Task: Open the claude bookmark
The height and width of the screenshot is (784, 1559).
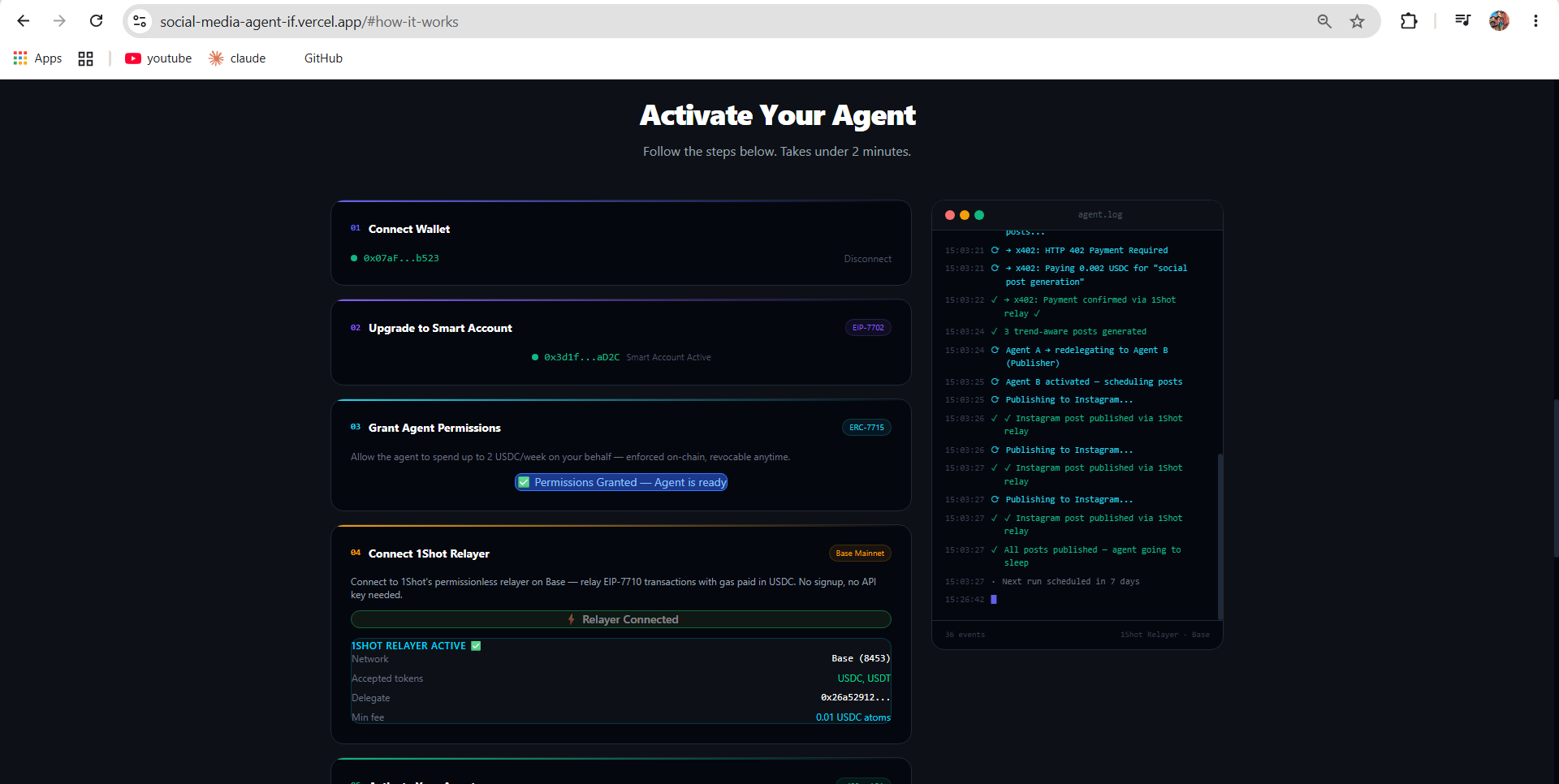Action: tap(237, 58)
